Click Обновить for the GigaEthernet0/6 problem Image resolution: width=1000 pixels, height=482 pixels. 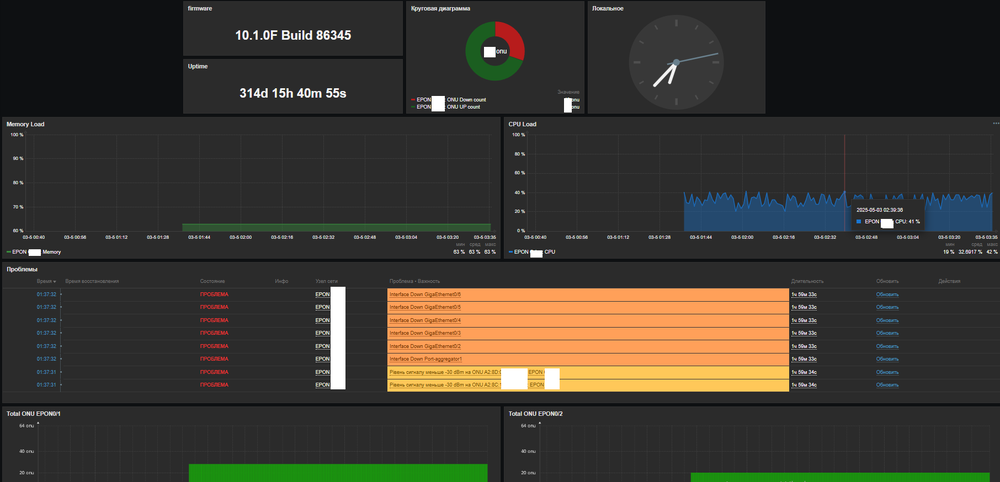point(887,295)
